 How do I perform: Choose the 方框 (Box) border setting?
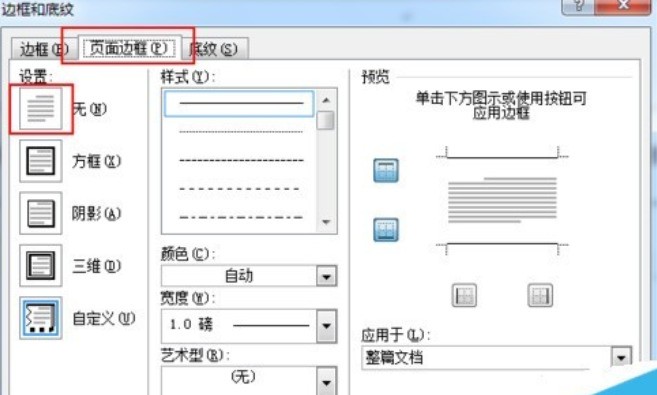[x=41, y=161]
